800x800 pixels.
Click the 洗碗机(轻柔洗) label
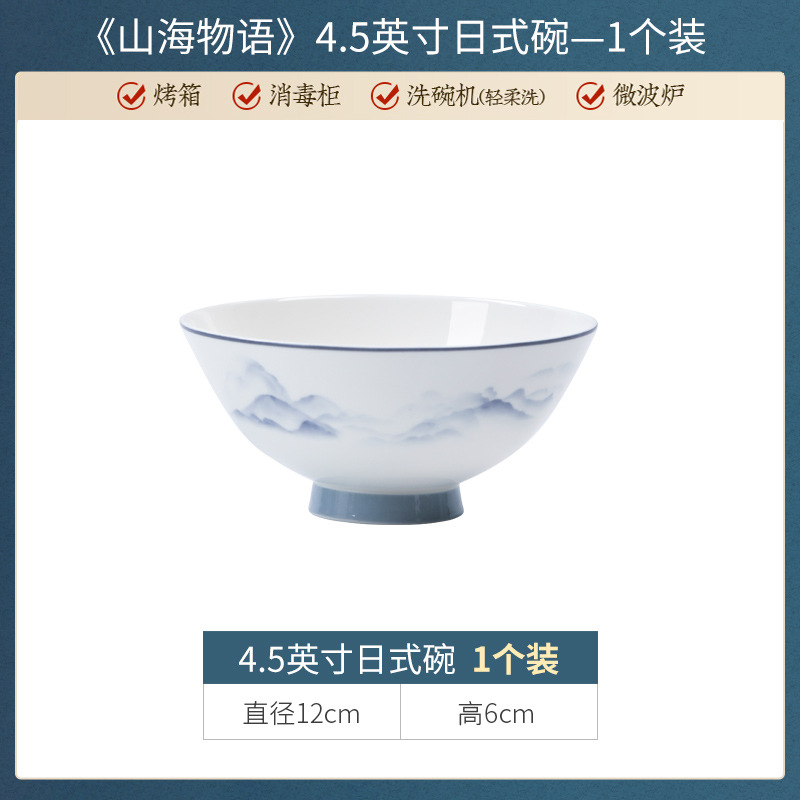click(x=476, y=95)
